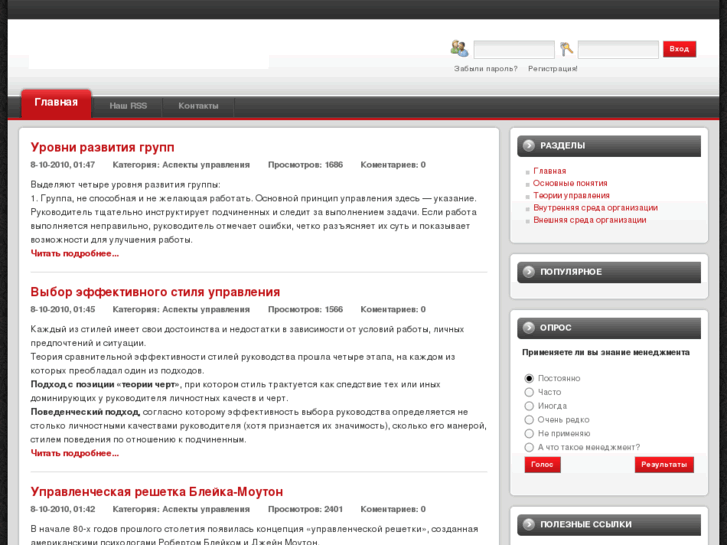The width and height of the screenshot is (727, 545).
Task: Open Внутренняя среда организации link
Action: 595,208
